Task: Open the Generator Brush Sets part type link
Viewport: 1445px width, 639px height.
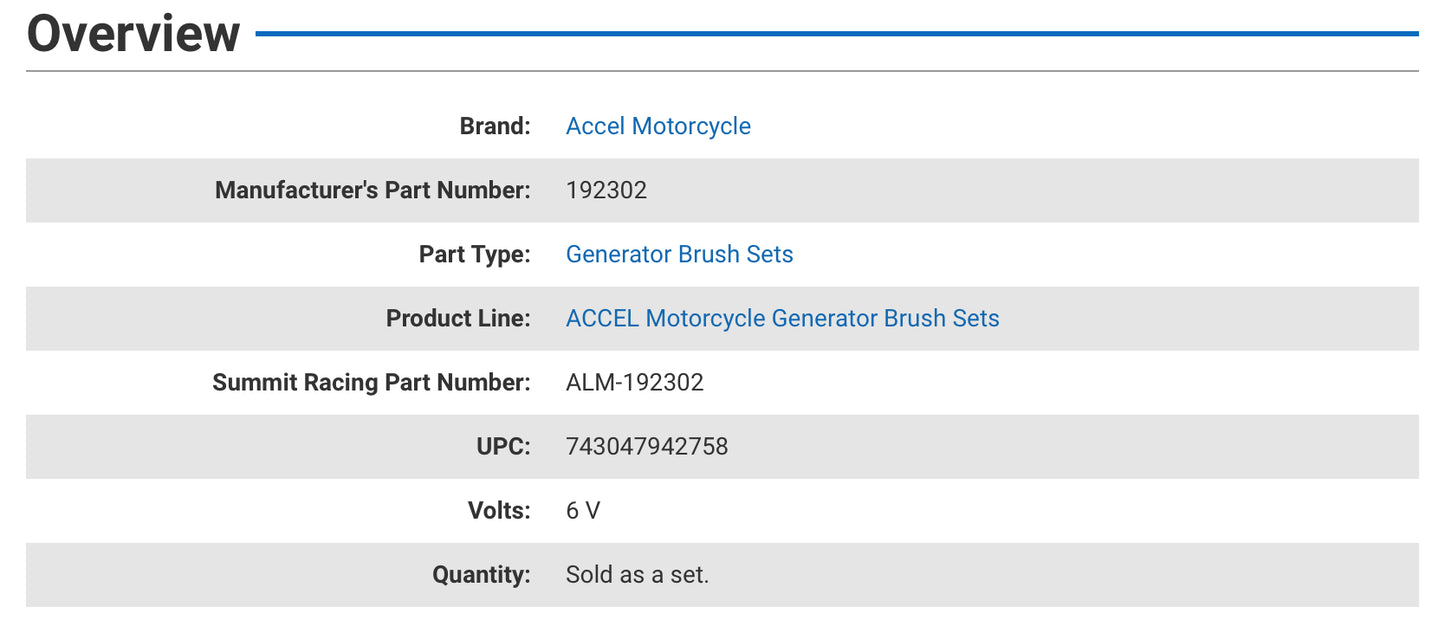Action: click(x=679, y=254)
